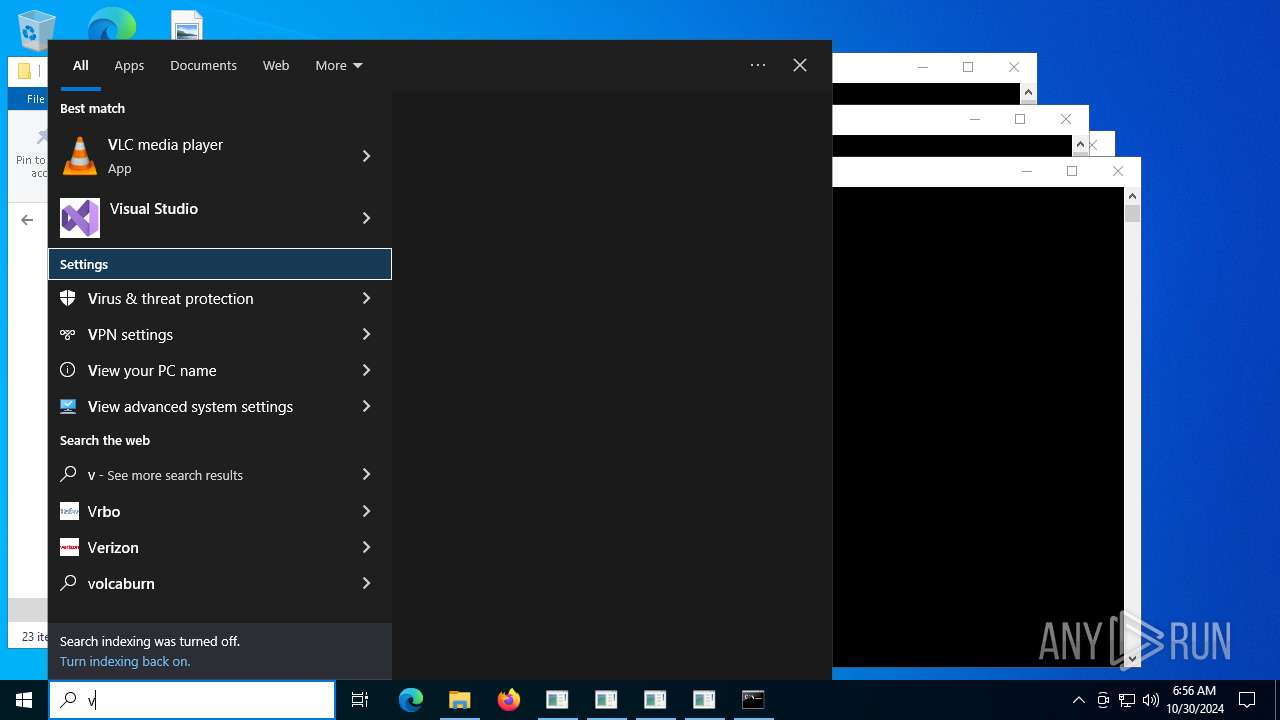Select the All search tab

tap(81, 65)
